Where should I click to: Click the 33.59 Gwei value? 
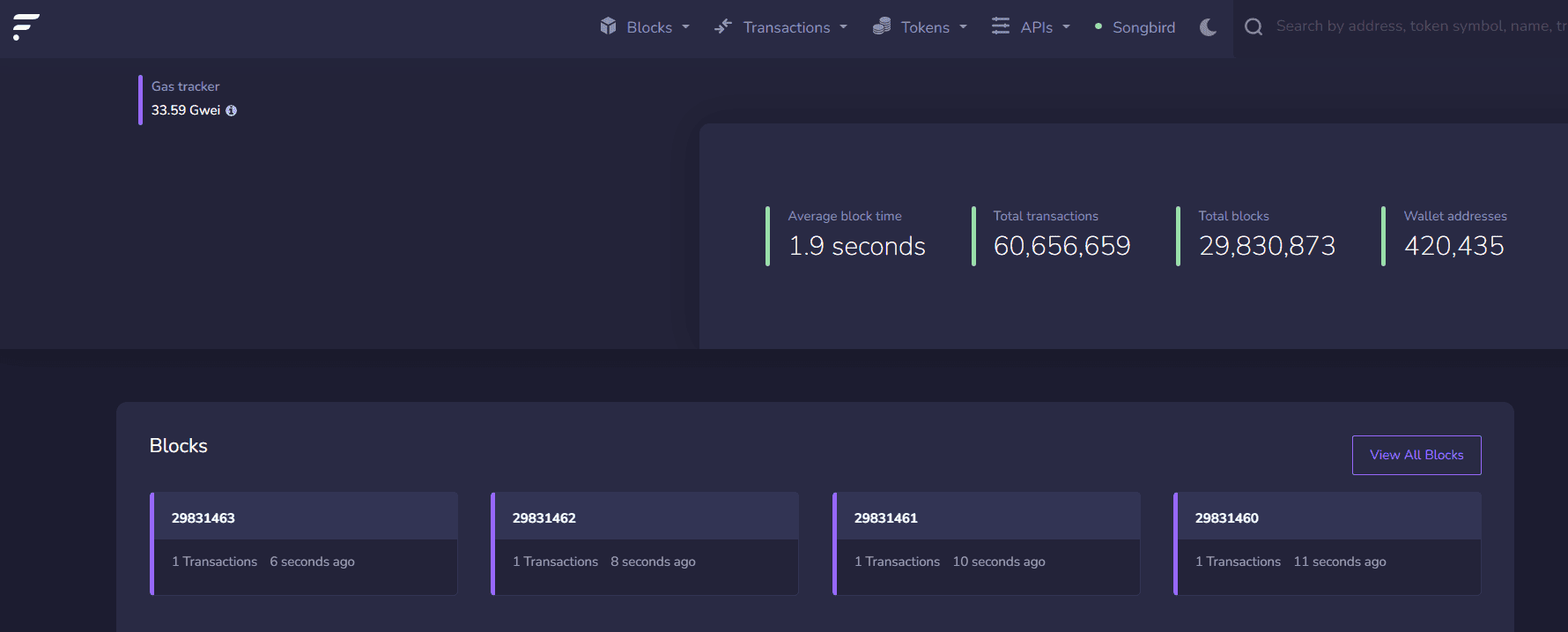pyautogui.click(x=186, y=110)
